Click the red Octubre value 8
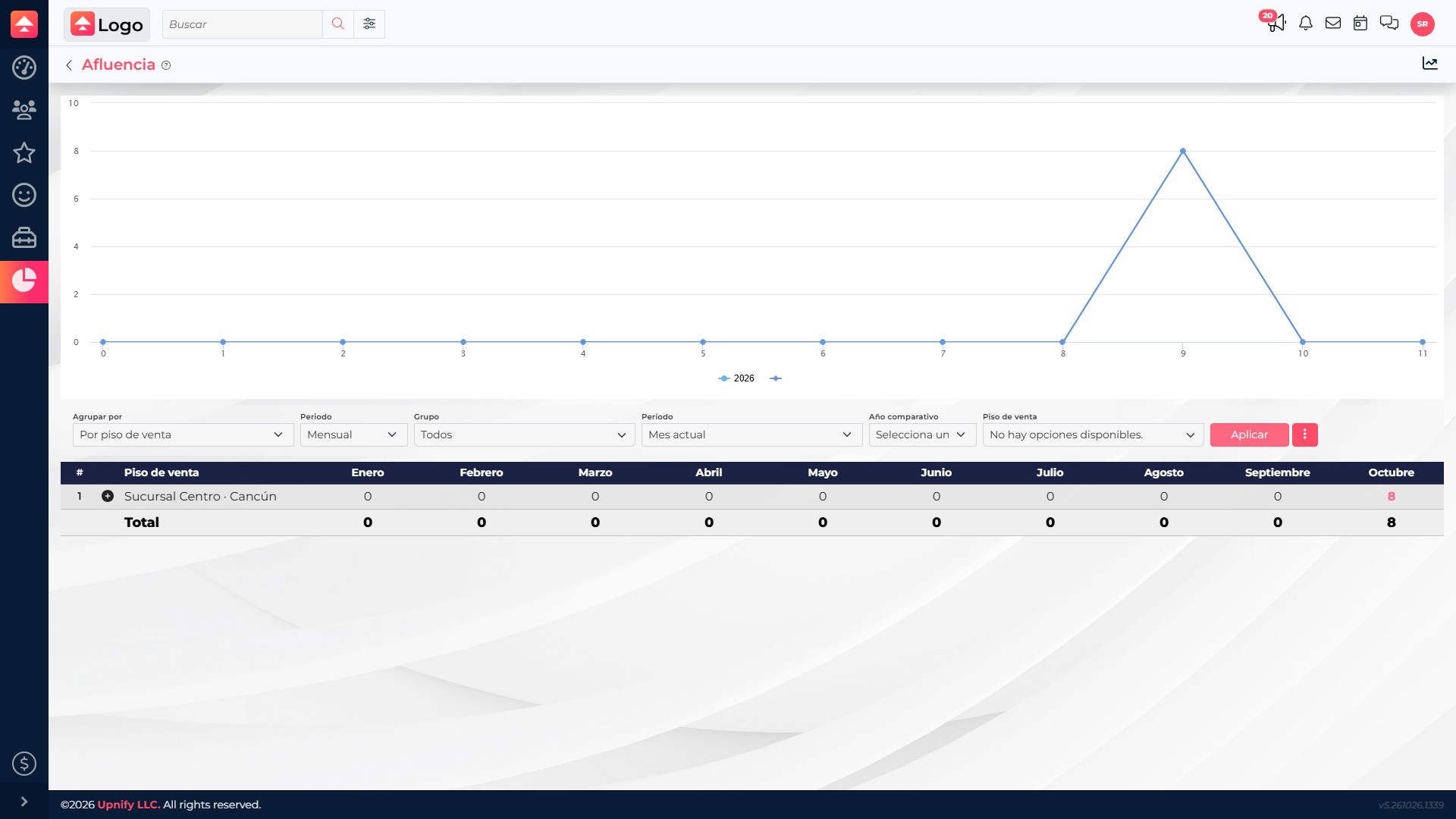The image size is (1456, 819). [1392, 497]
